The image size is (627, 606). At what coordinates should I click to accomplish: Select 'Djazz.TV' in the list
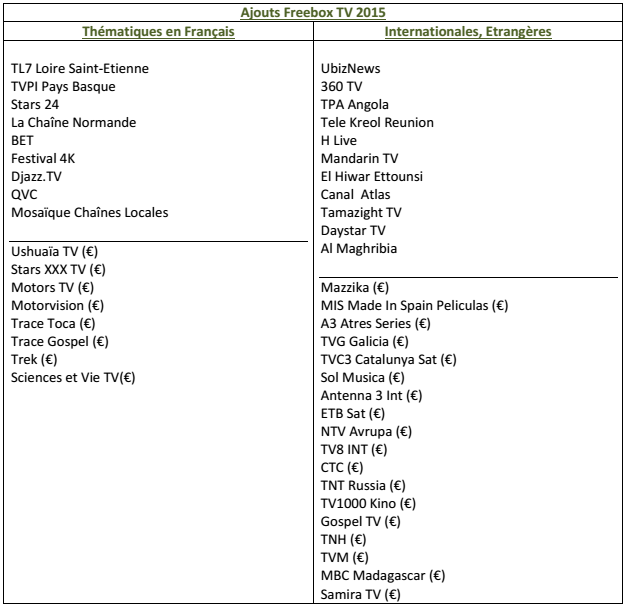(36, 176)
